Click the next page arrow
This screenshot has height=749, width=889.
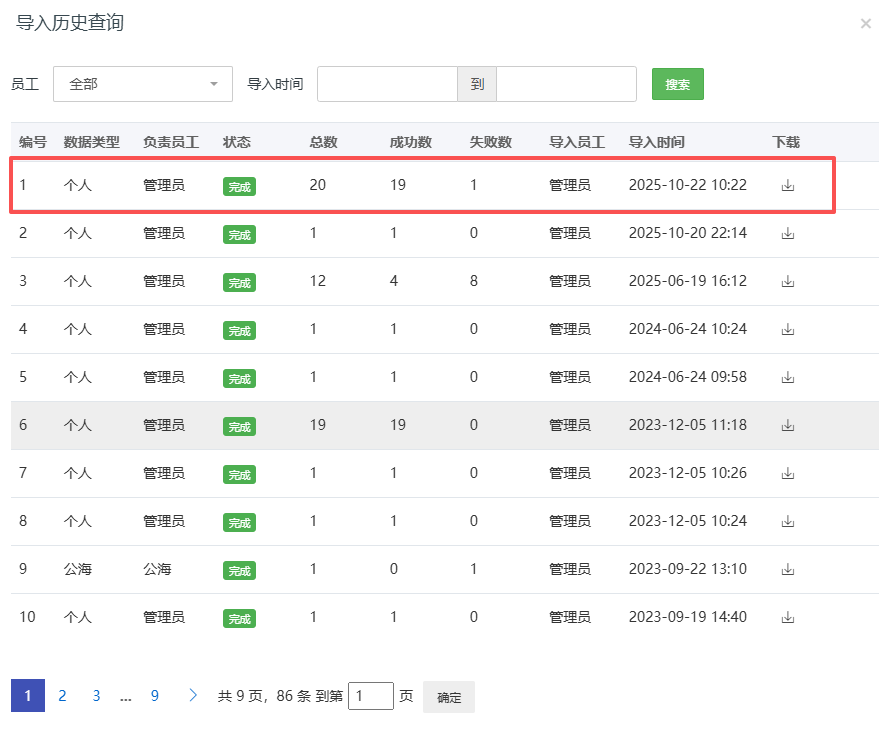(x=192, y=696)
